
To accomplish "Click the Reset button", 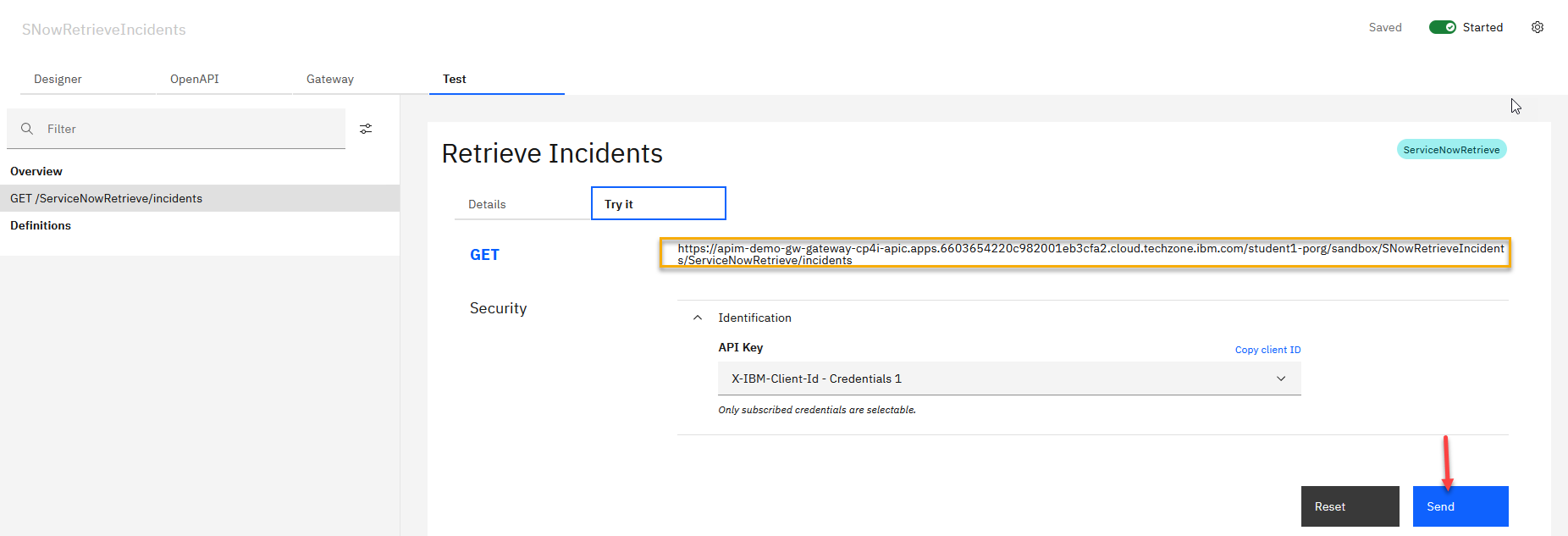I will pos(1350,506).
